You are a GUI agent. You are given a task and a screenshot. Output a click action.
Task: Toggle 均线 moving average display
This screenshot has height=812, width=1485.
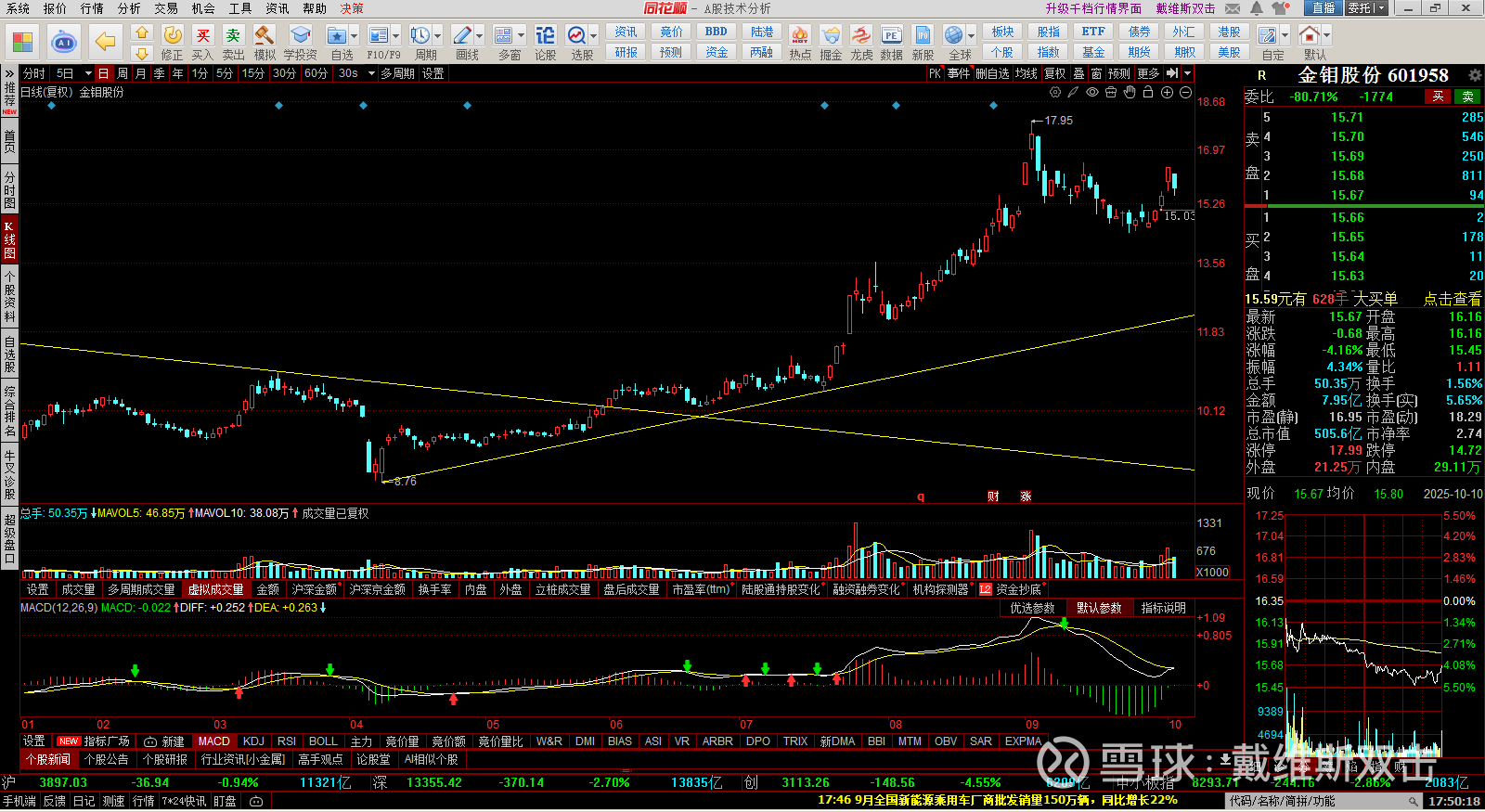(x=1026, y=73)
